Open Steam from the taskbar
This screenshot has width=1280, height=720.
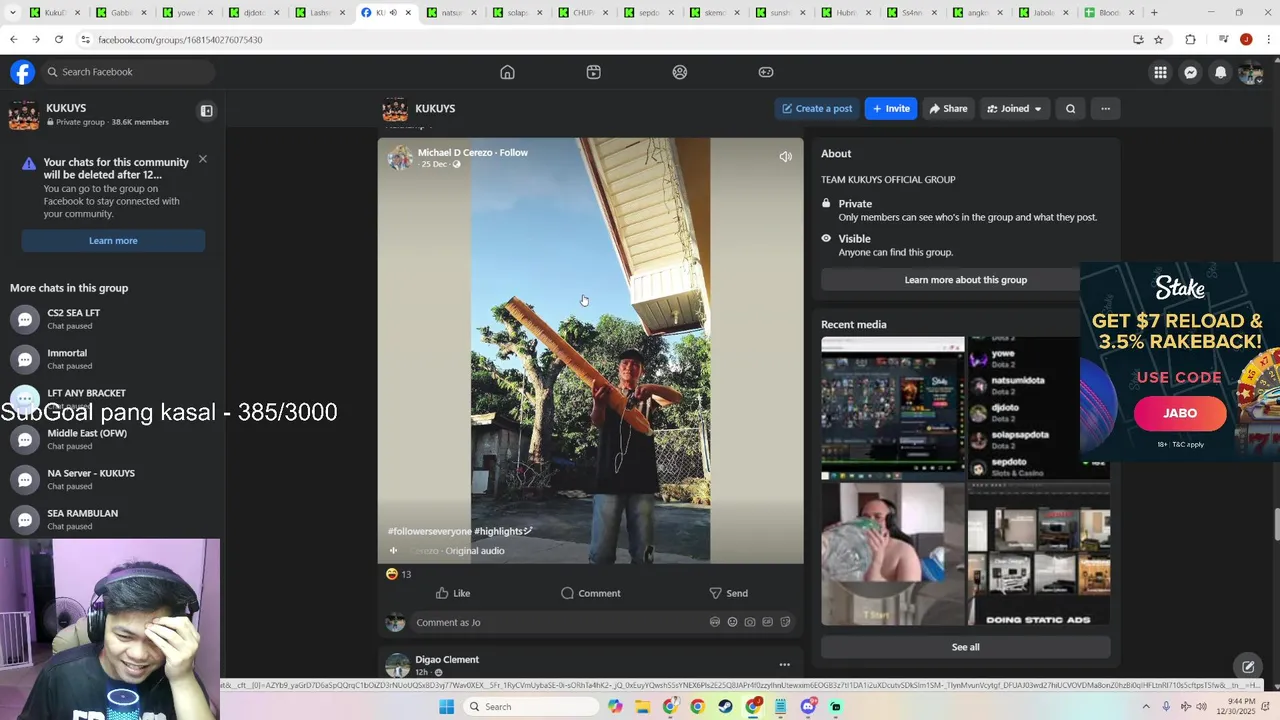725,707
